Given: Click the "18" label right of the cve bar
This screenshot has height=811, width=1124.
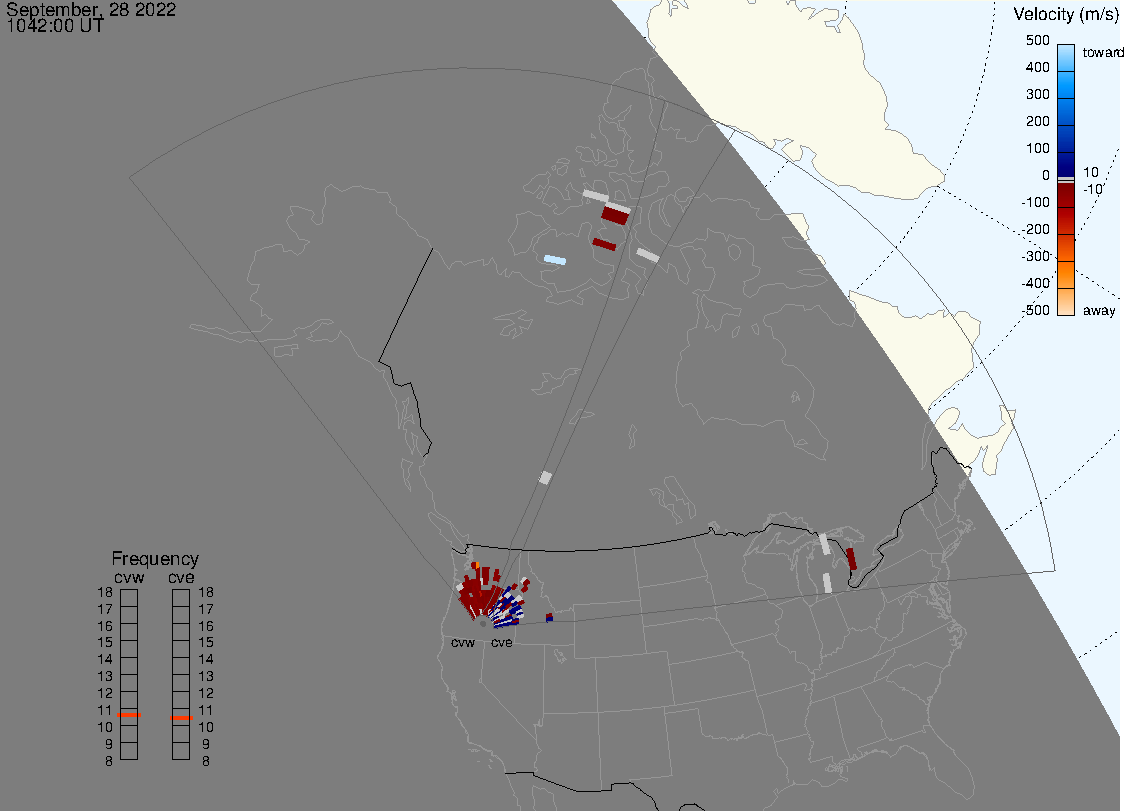Looking at the screenshot, I should 206,592.
